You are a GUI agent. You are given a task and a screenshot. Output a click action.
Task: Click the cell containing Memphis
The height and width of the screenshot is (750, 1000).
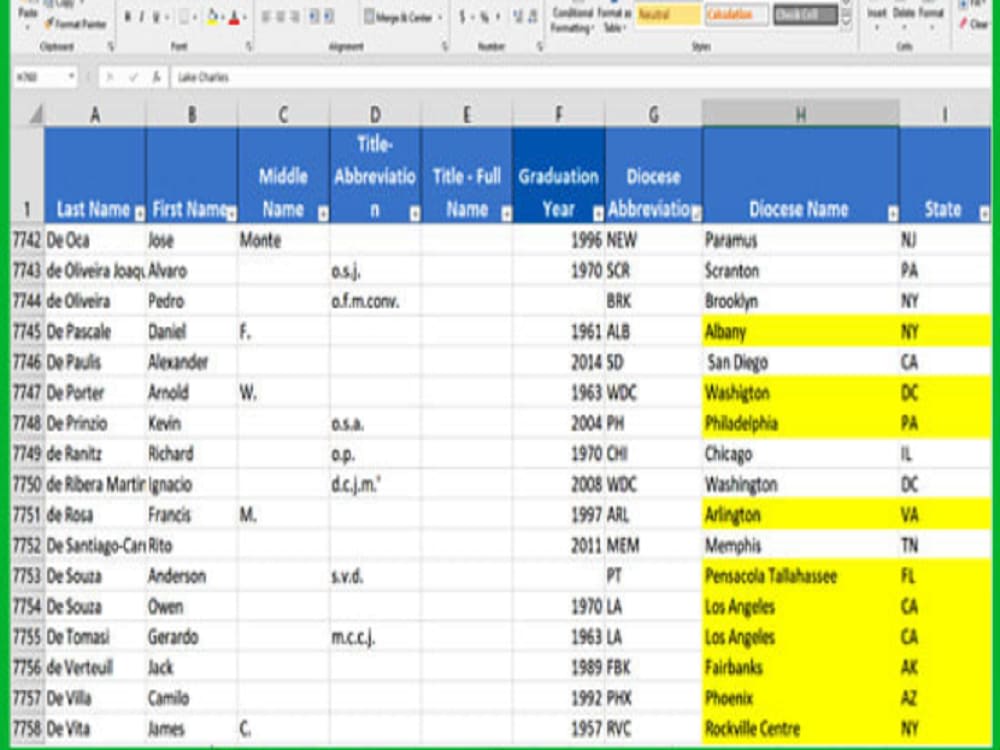(800, 546)
